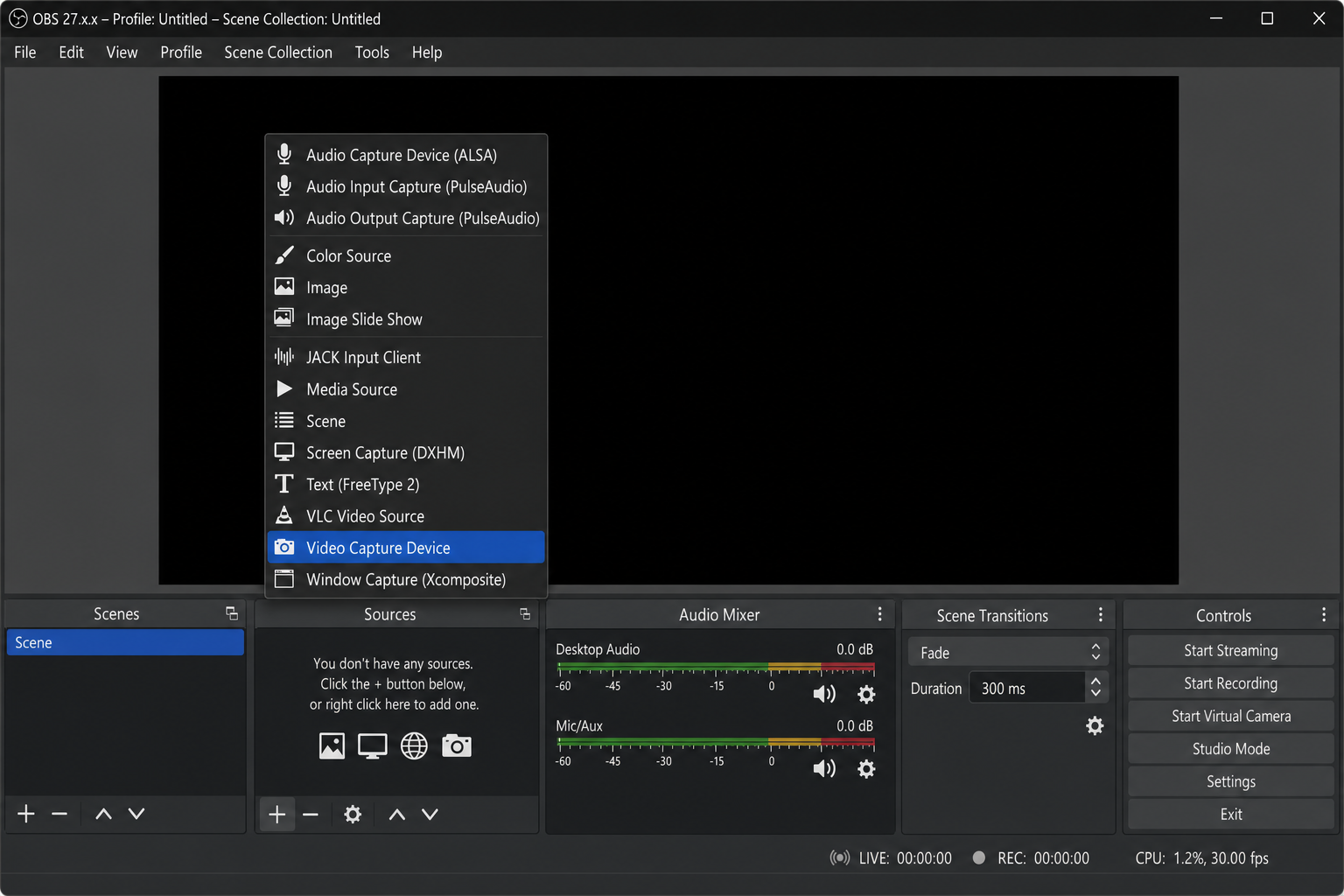Add Screen Capture (DXHM) source

[406, 452]
